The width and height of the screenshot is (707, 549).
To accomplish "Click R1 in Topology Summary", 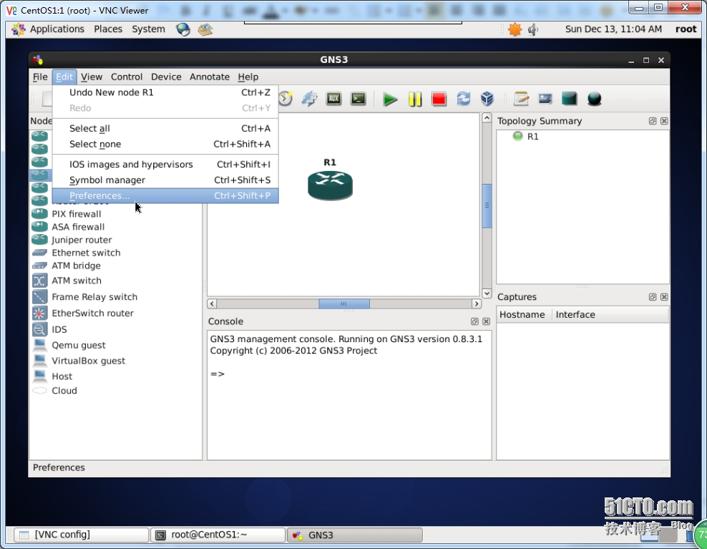I will coord(533,137).
